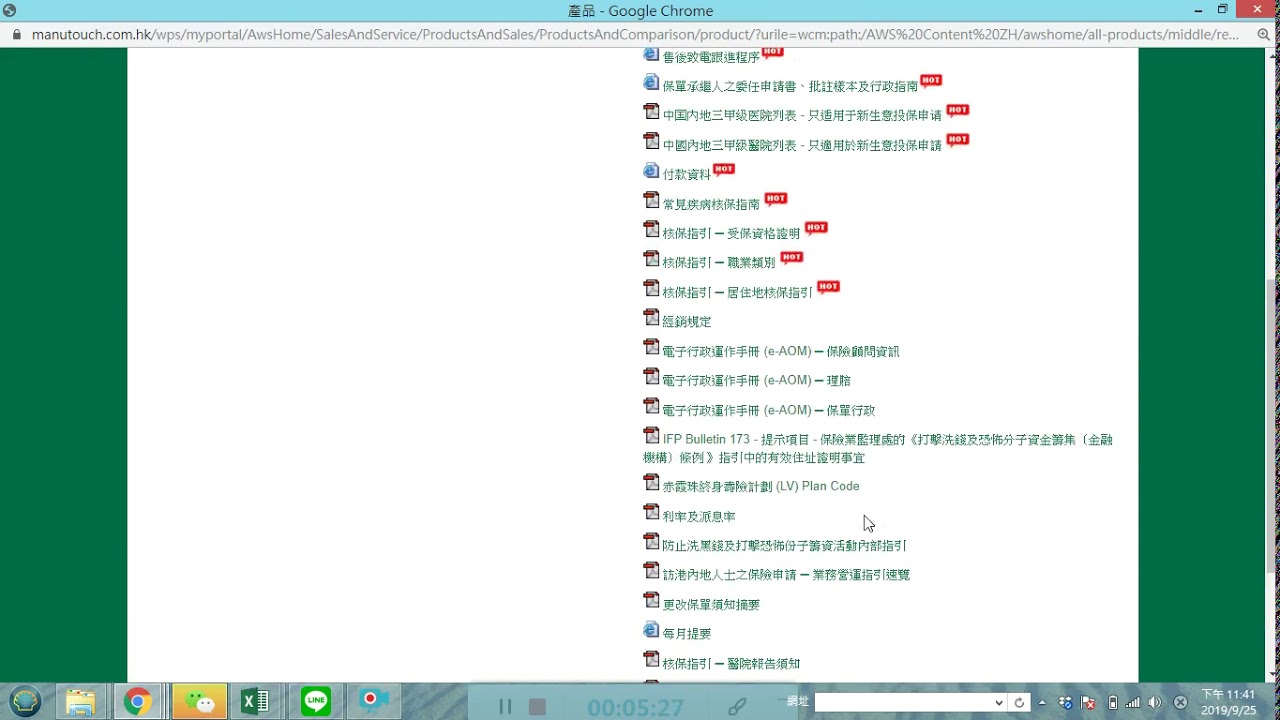Stop the screen recording

(537, 707)
